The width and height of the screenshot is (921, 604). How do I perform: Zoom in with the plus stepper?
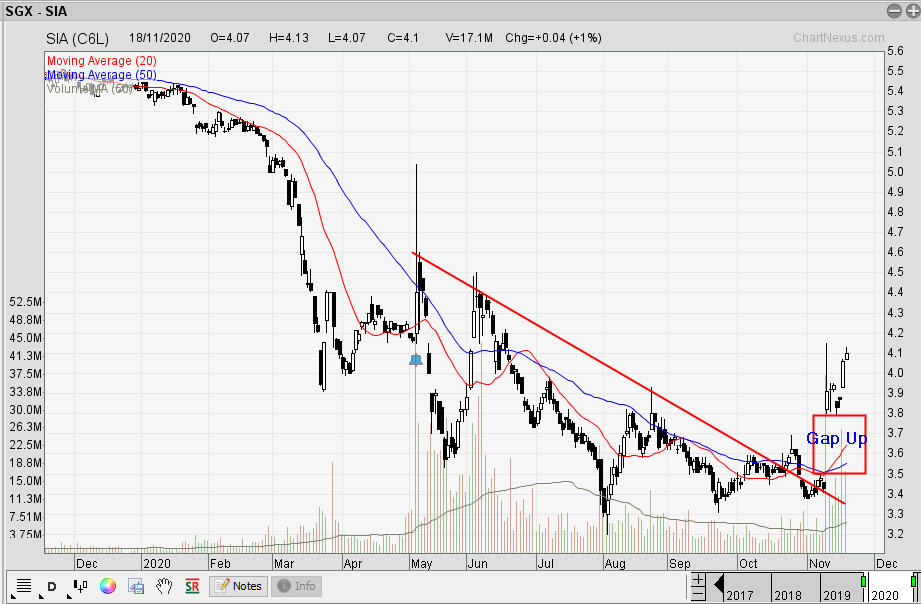[x=698, y=579]
